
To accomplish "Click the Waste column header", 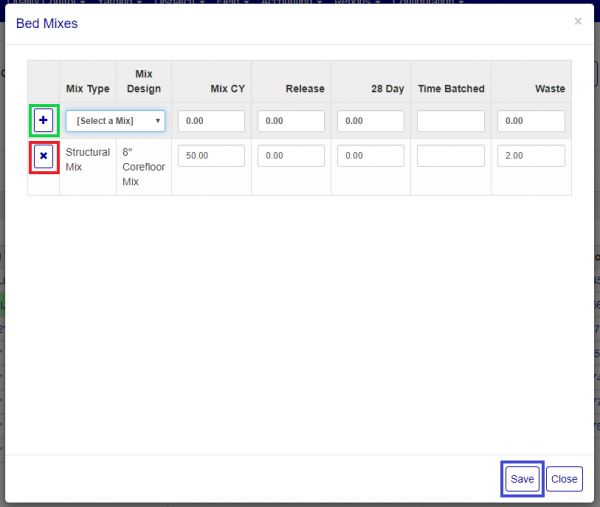I will click(x=550, y=89).
